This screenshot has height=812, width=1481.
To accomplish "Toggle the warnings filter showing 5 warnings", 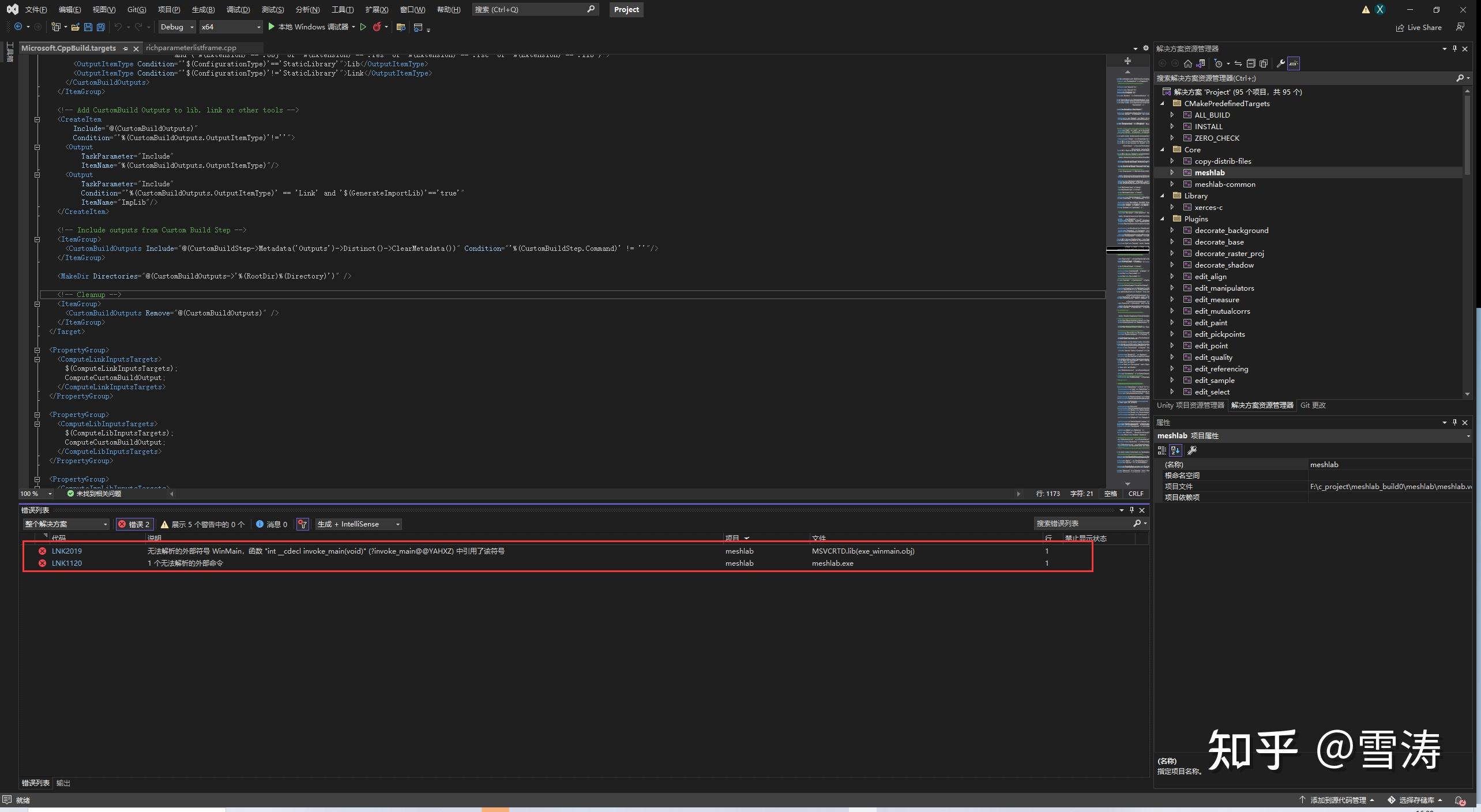I will coord(202,524).
